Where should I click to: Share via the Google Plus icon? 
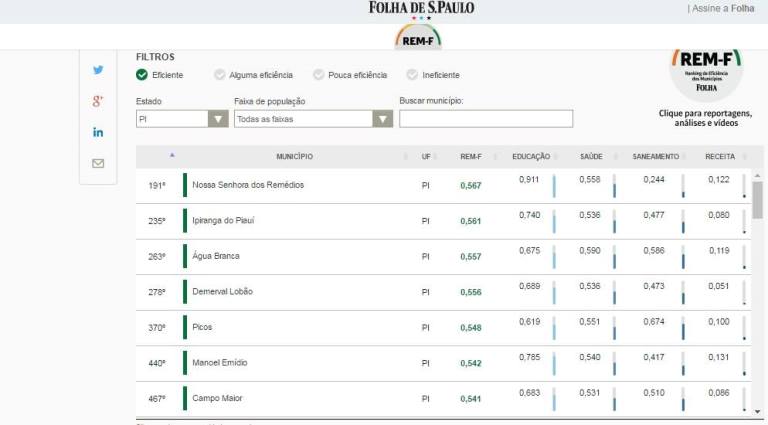98,101
